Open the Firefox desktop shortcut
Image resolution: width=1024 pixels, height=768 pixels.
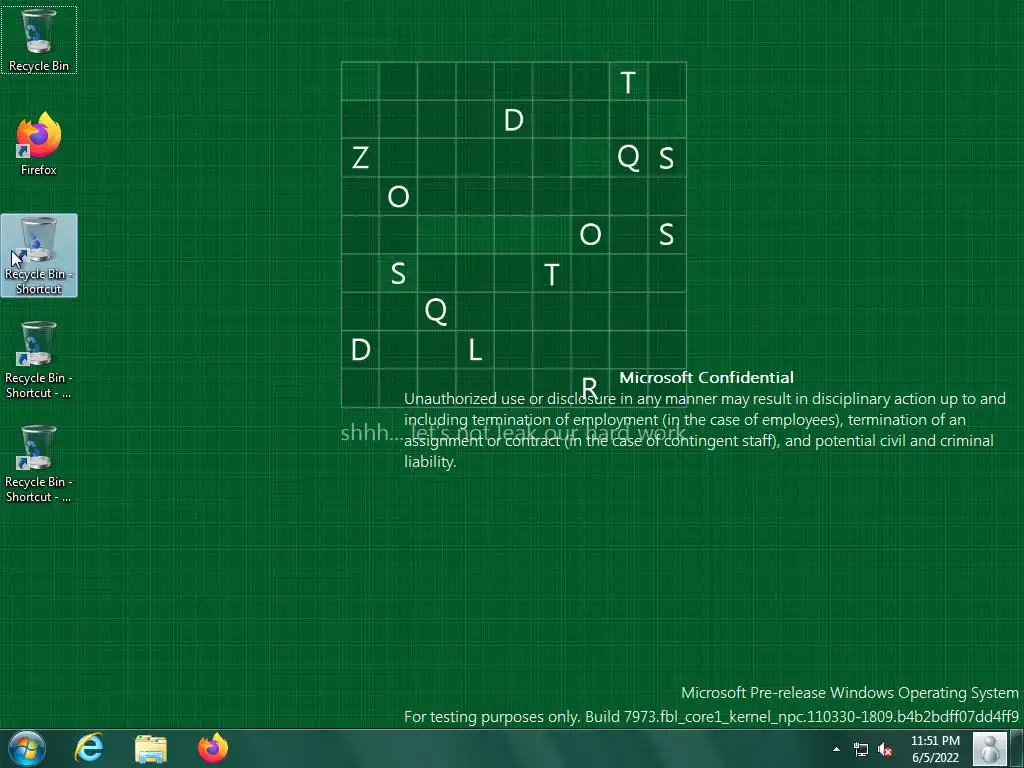coord(39,144)
